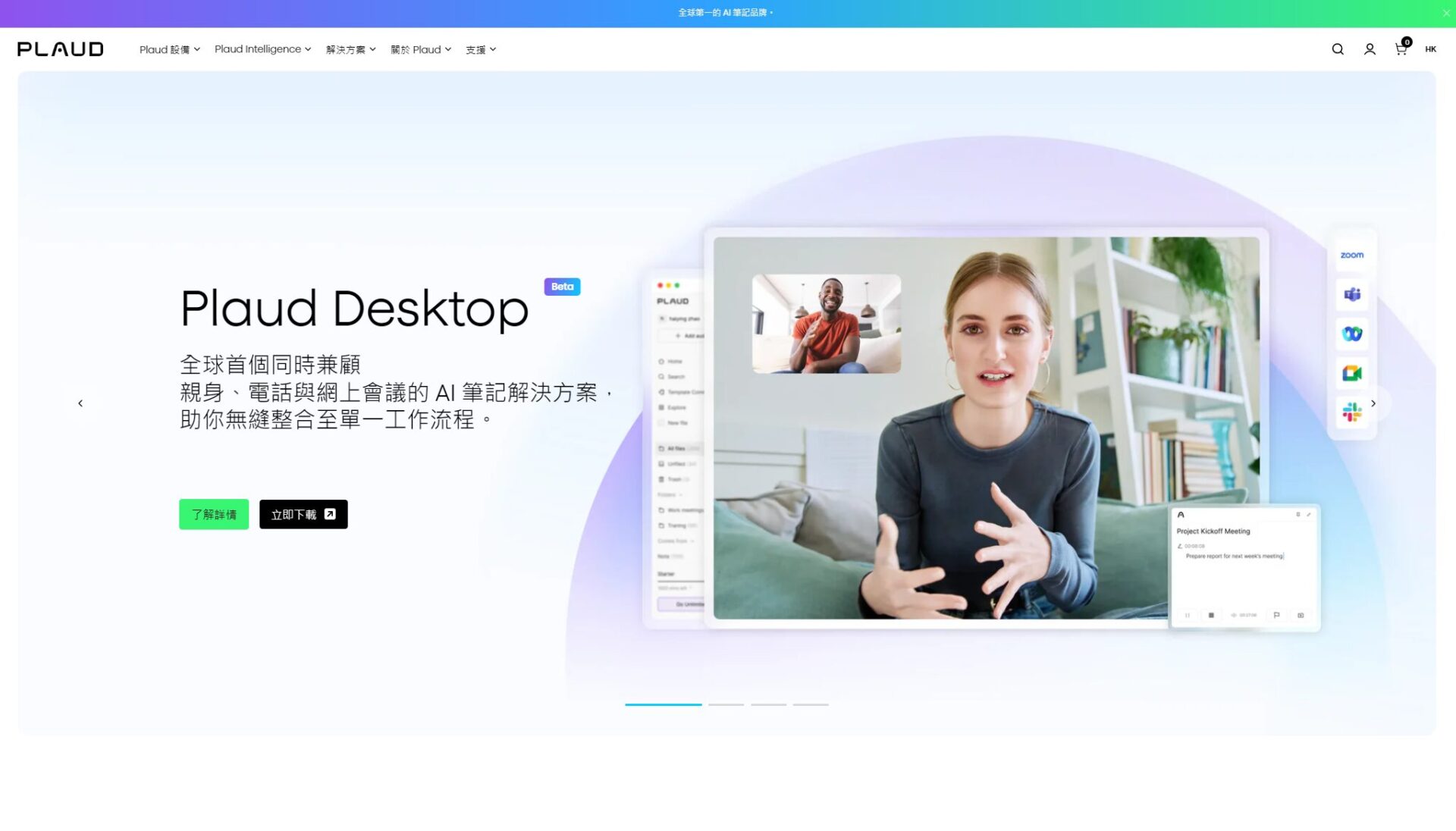This screenshot has height=831, width=1456.
Task: Click the 立即下載 download button
Action: (303, 514)
